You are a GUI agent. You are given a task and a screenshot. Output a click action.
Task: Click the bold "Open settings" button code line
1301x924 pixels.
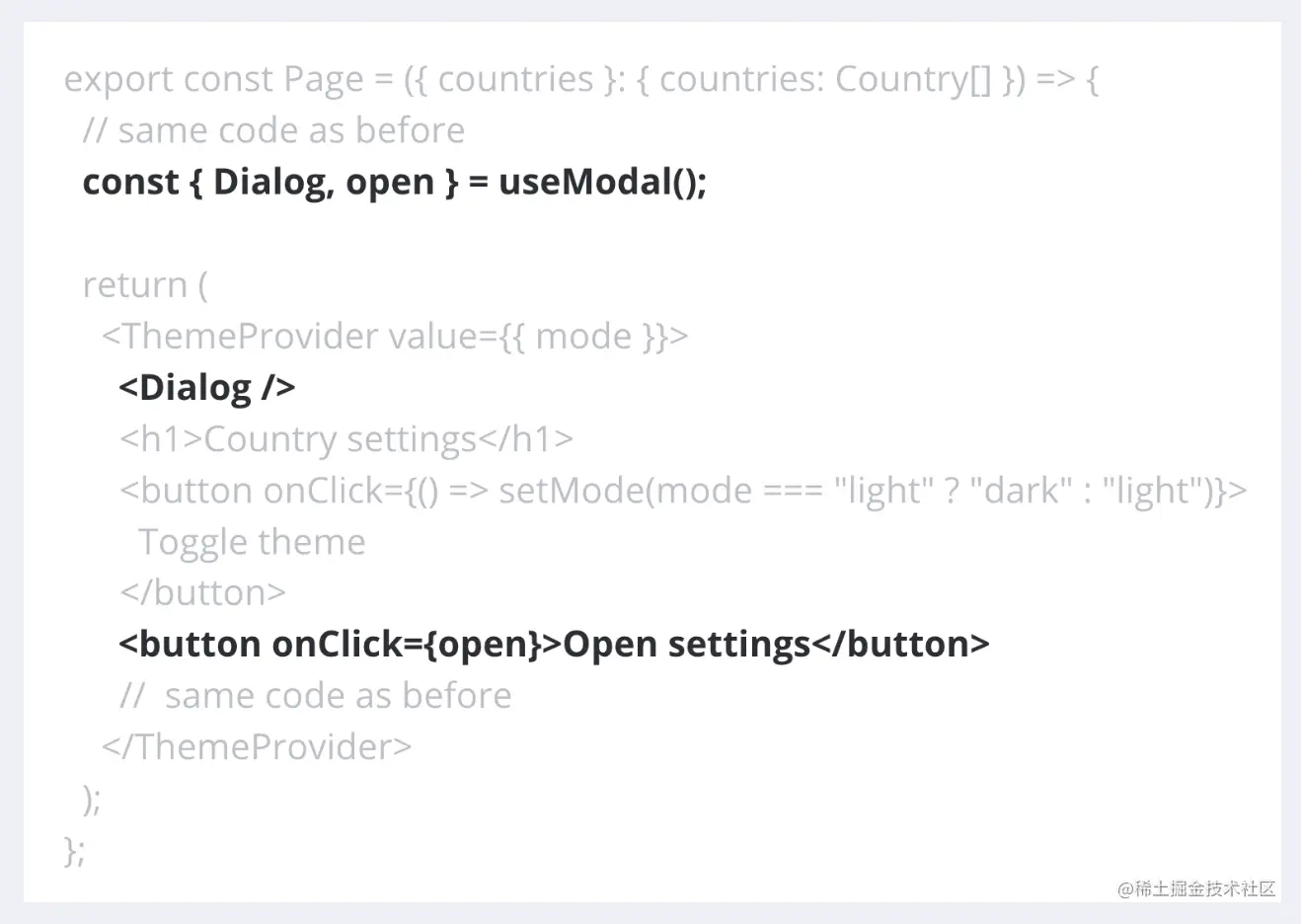[x=555, y=645]
